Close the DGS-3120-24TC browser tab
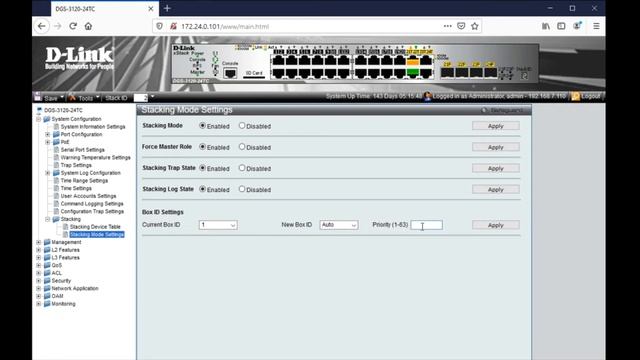This screenshot has width=640, height=360. click(151, 9)
